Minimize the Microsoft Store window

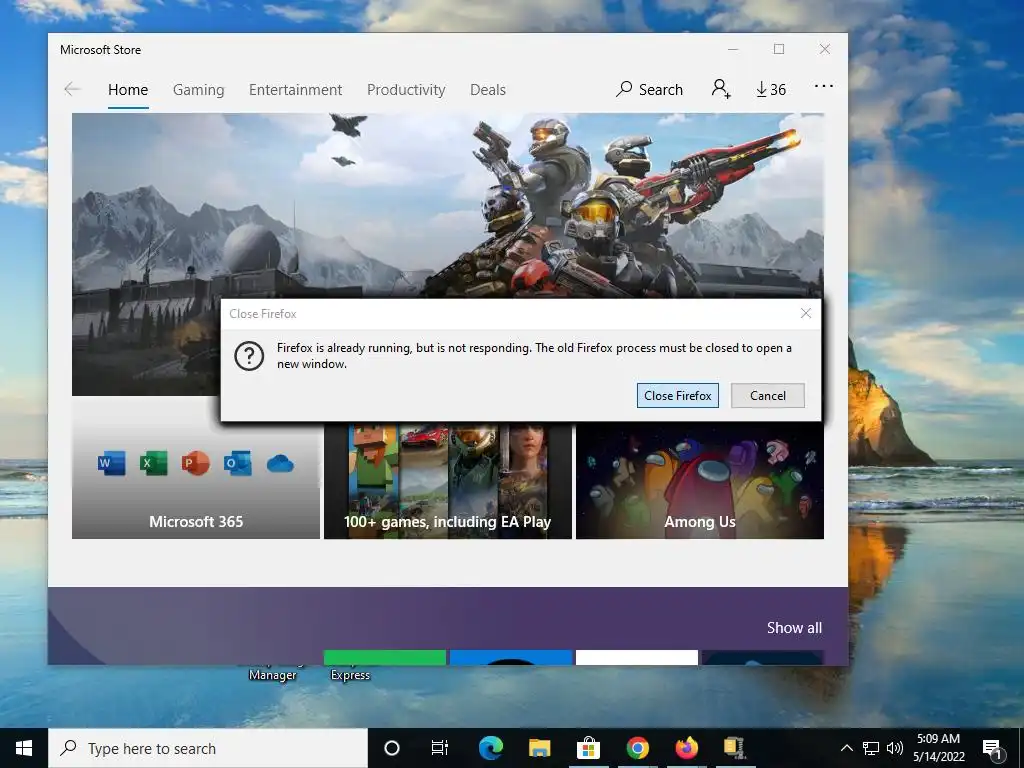pyautogui.click(x=733, y=50)
